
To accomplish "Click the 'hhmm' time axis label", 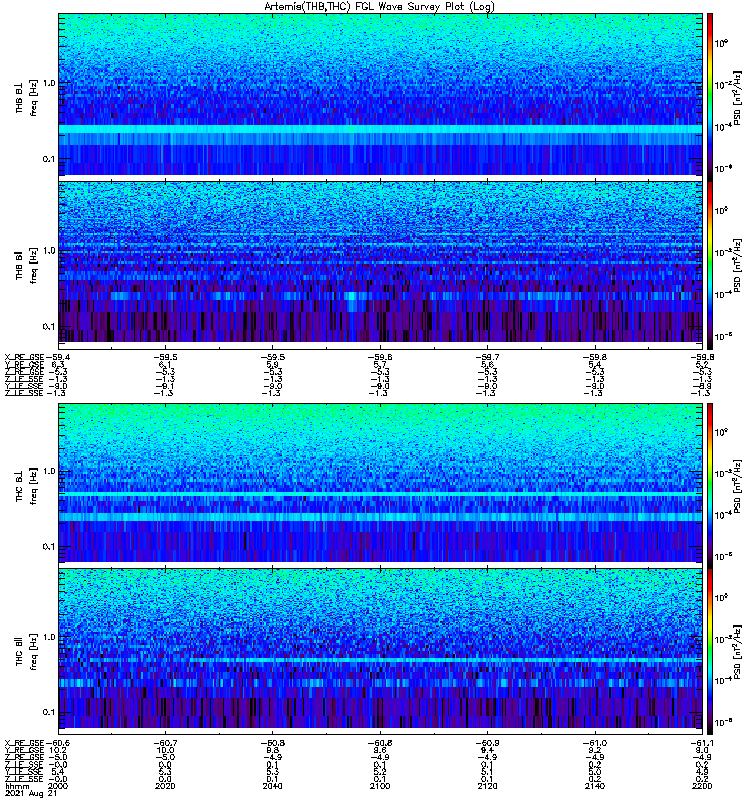I will coord(17,786).
